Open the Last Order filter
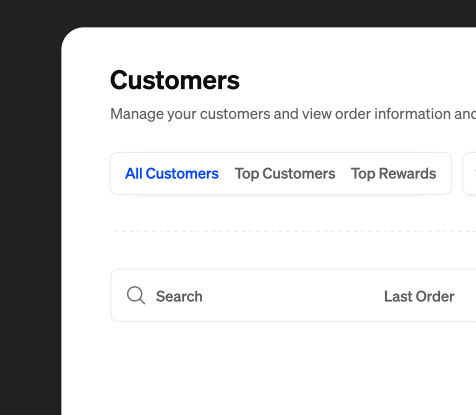The image size is (476, 415). point(419,296)
